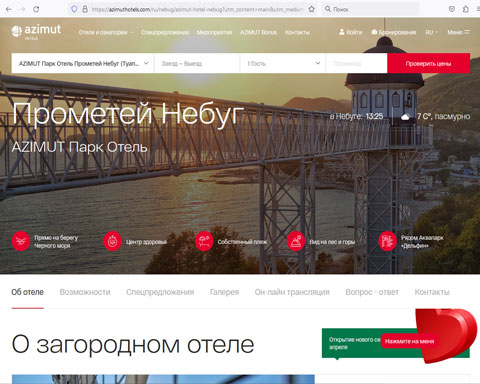Click the Заезд – Выезд date field
This screenshot has width=480, height=384.
point(197,63)
